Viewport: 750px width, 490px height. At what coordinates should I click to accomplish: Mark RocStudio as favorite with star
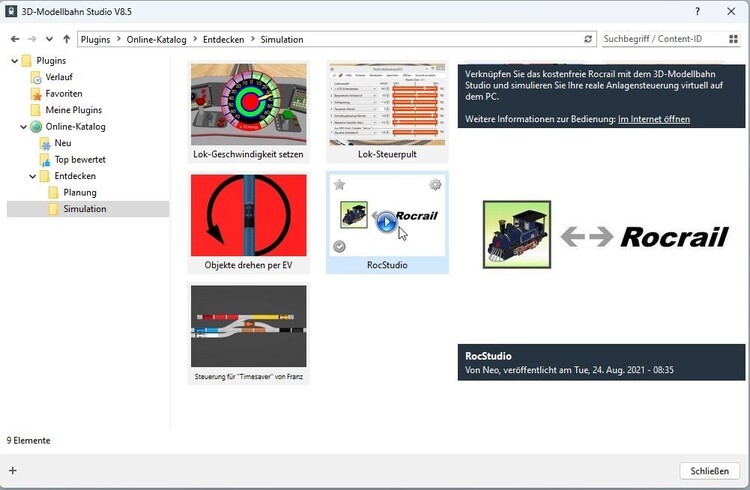point(340,184)
